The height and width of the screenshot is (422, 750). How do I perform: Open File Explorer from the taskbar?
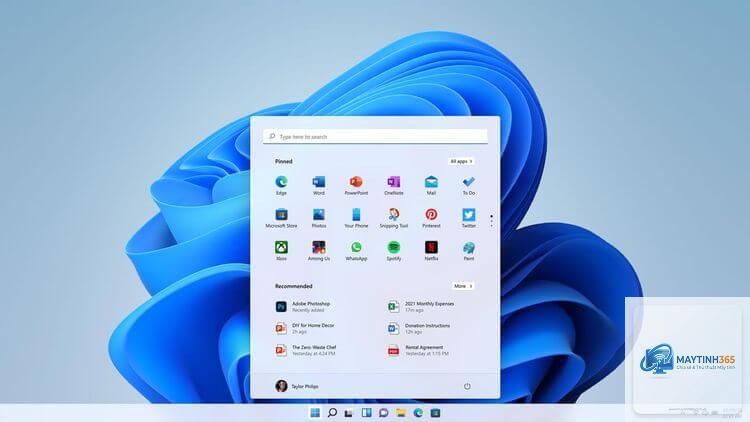point(401,412)
